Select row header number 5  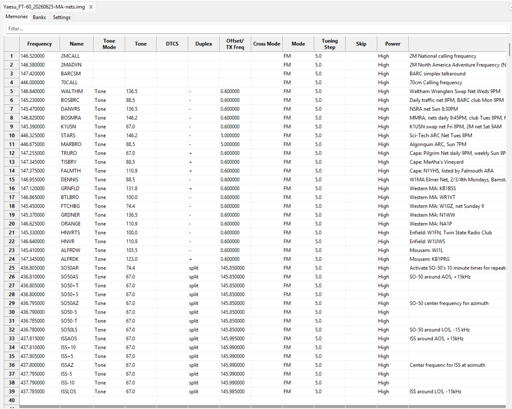tap(12, 91)
